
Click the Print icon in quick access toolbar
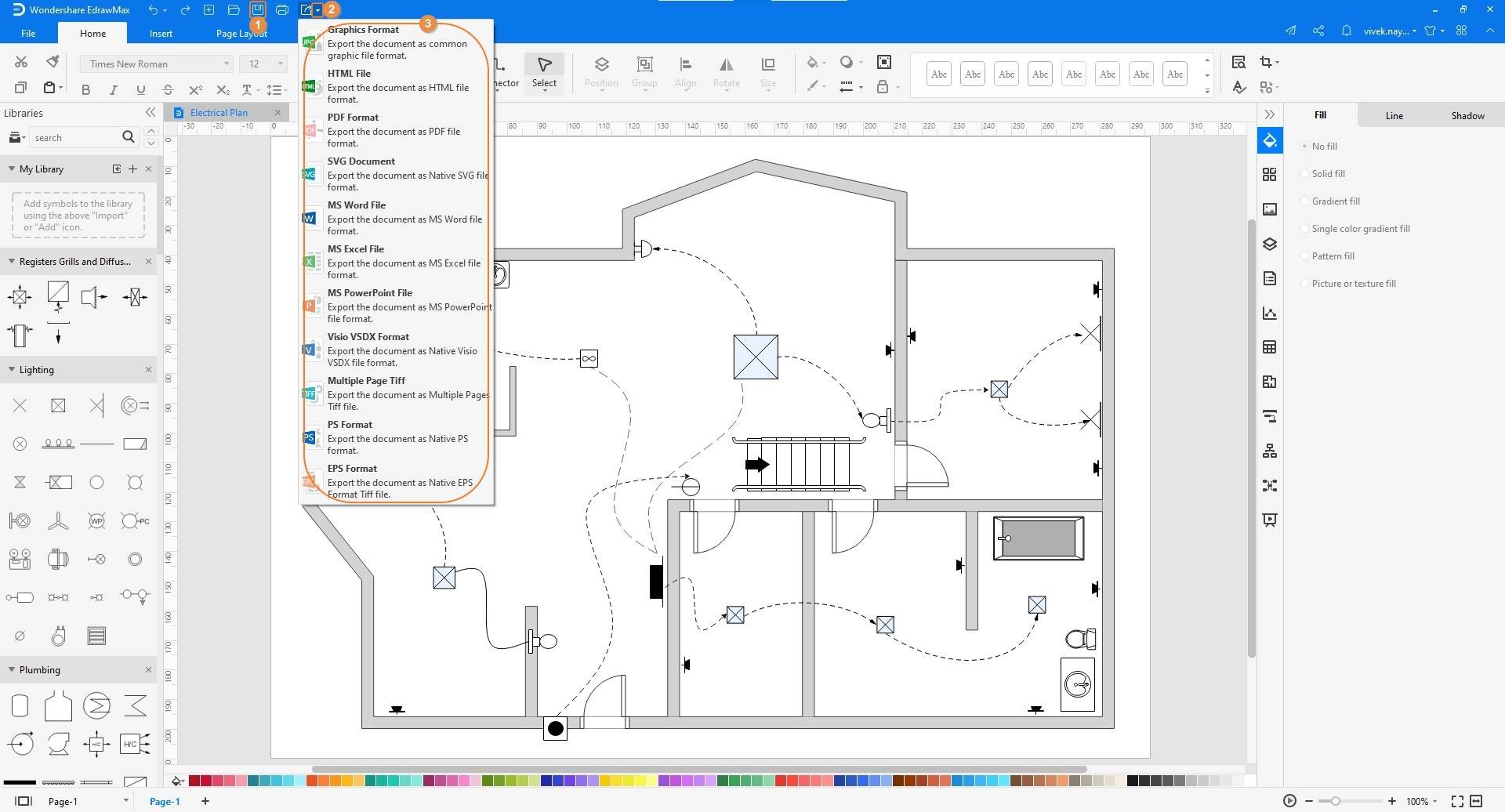(x=282, y=9)
